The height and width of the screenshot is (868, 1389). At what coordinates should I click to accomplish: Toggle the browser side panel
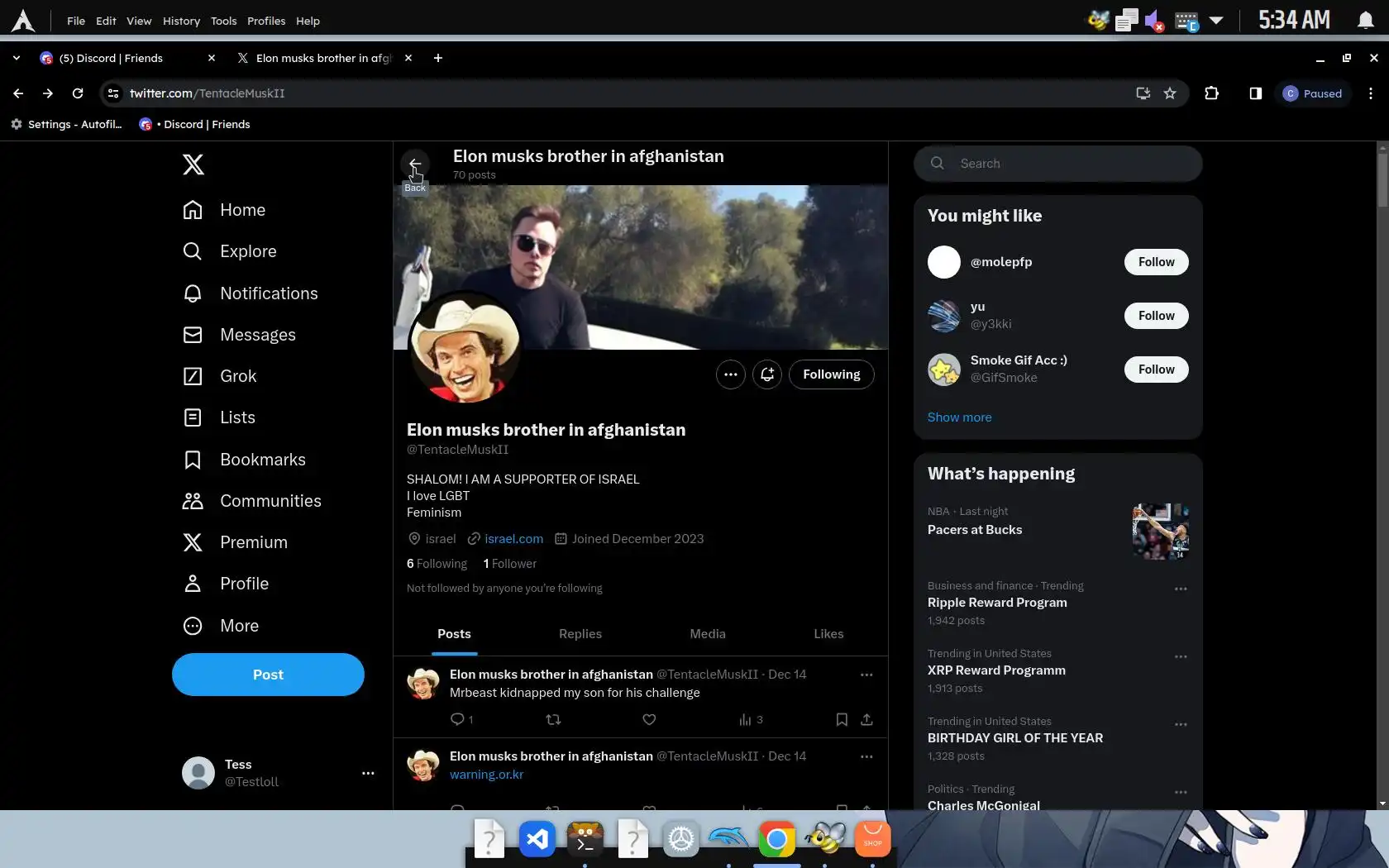(x=1255, y=93)
